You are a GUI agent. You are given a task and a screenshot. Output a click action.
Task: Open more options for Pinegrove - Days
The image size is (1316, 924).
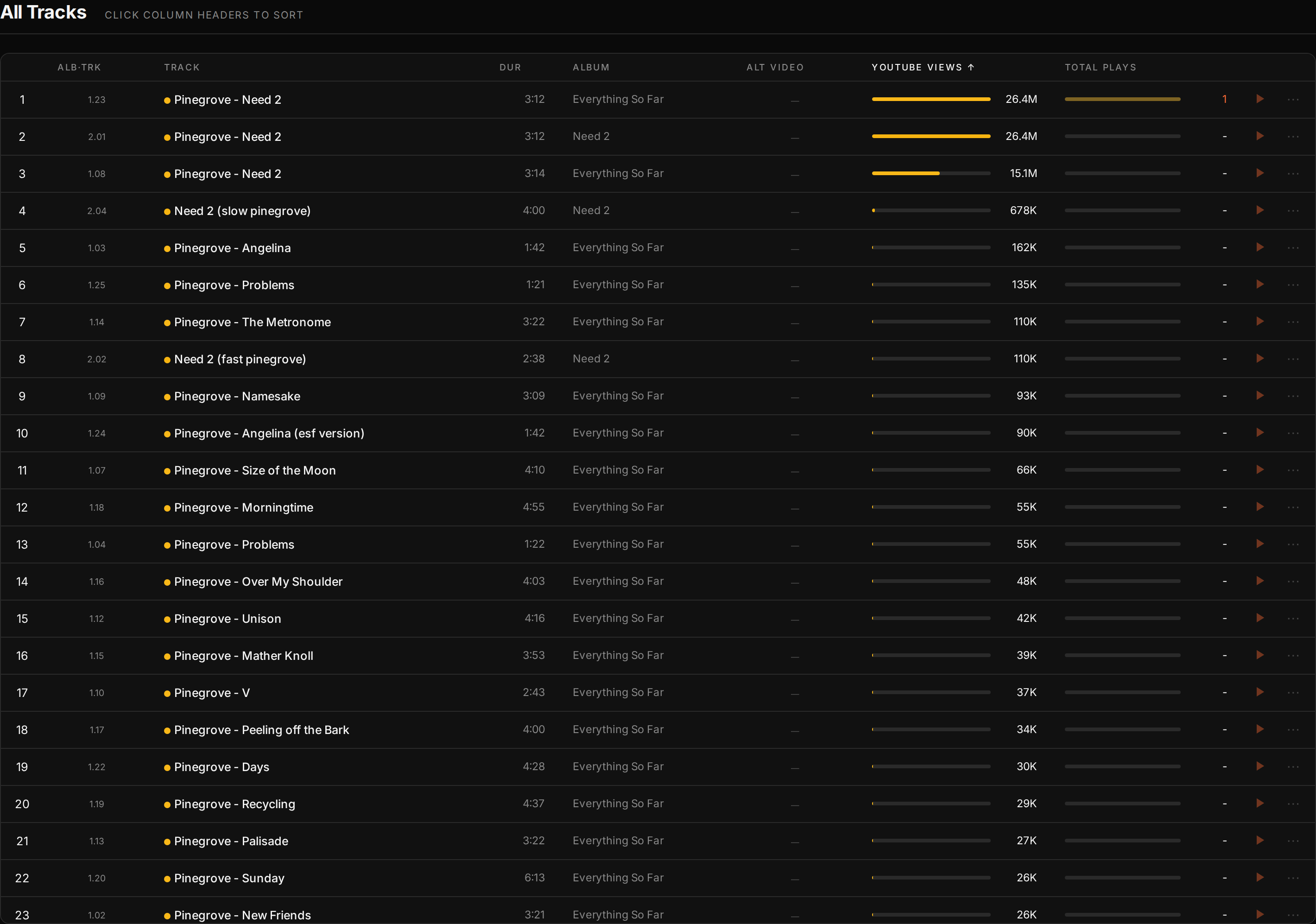tap(1293, 766)
